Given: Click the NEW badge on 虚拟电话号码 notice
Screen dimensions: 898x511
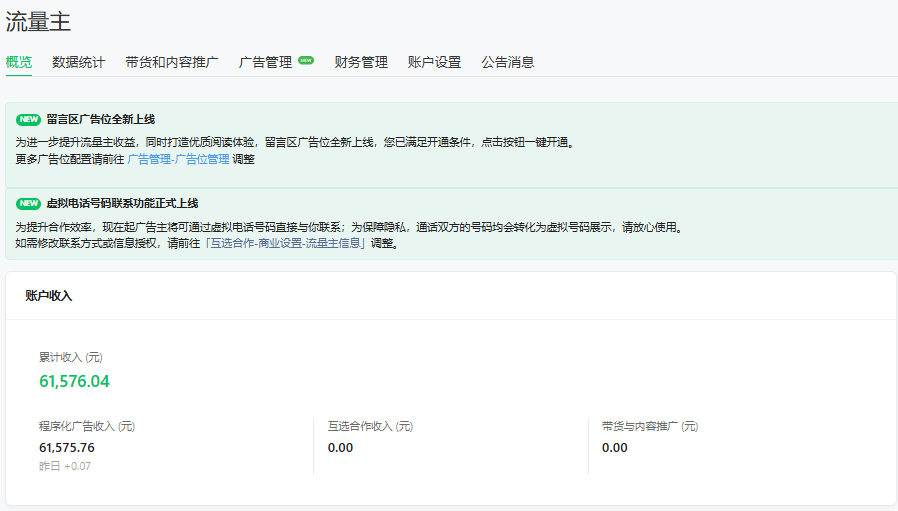Looking at the screenshot, I should pos(28,203).
